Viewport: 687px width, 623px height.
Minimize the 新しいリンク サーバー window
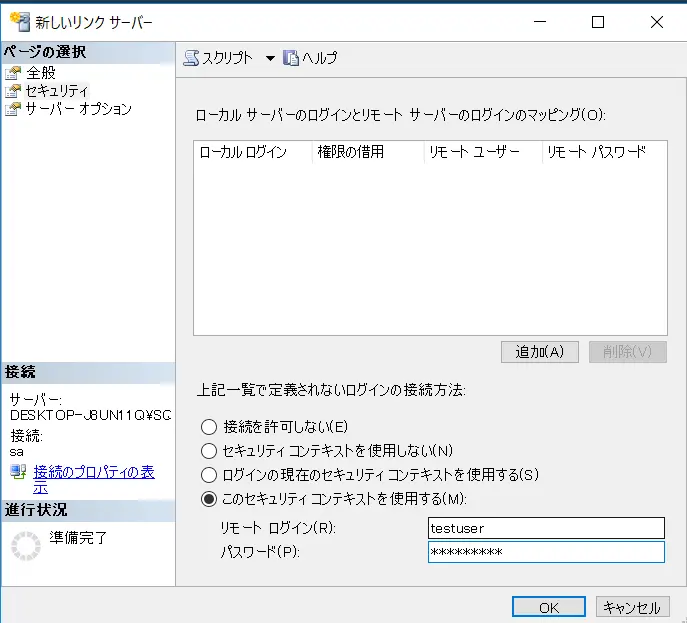(x=540, y=21)
